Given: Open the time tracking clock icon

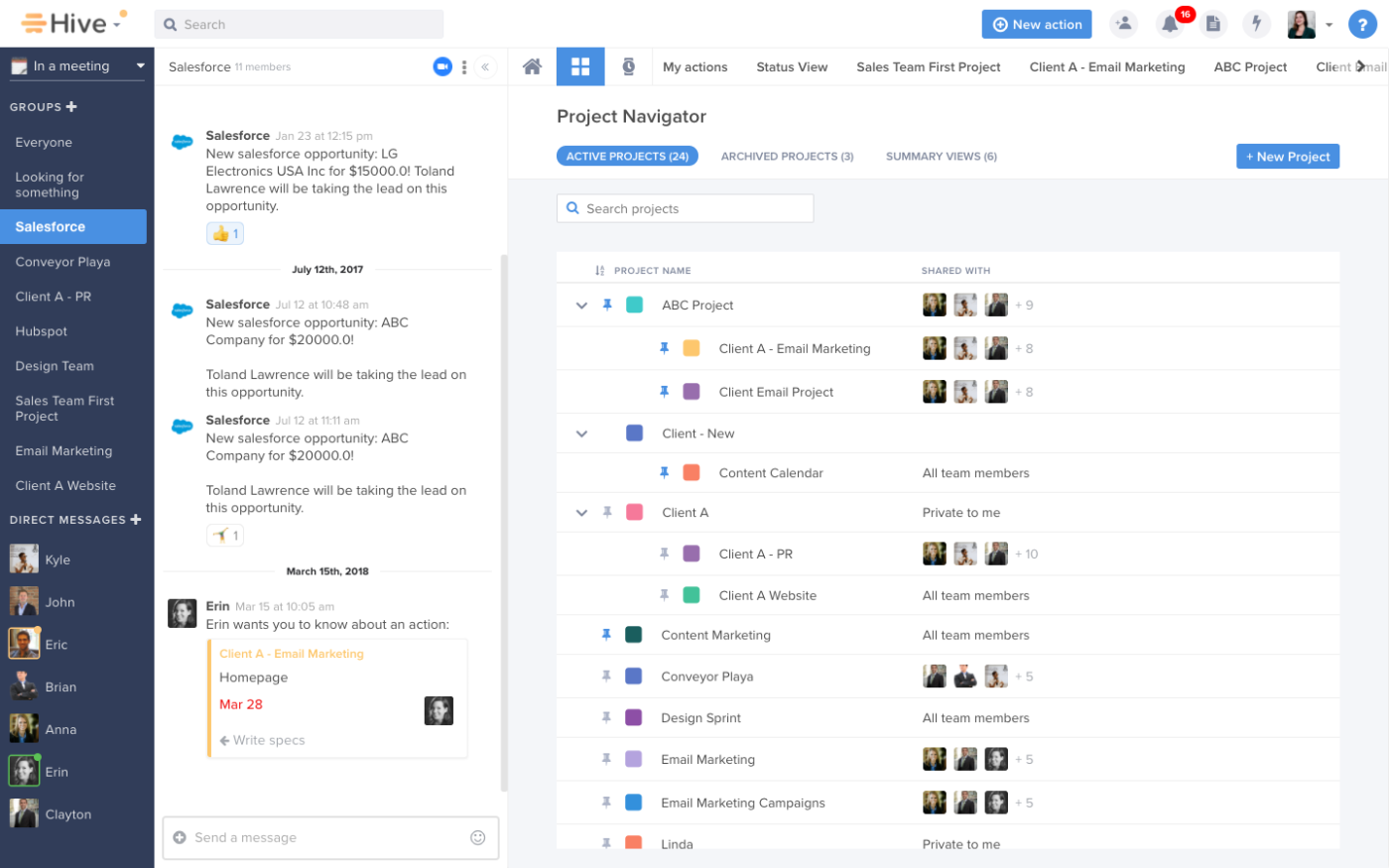Looking at the screenshot, I should (x=629, y=66).
